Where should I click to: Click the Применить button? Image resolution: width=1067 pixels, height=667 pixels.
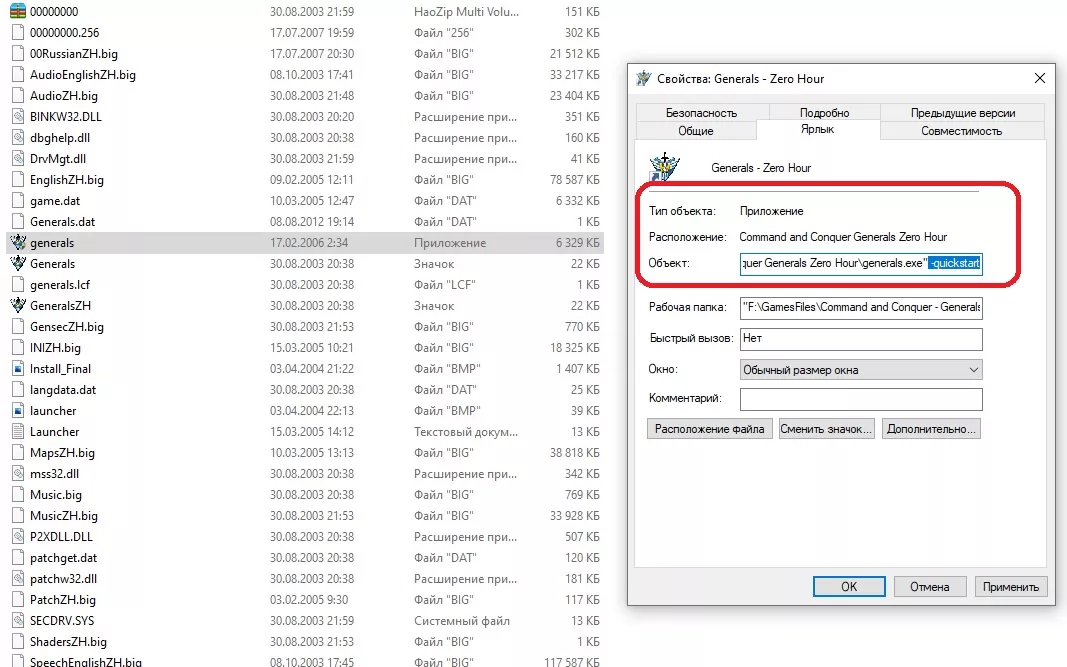tap(1011, 587)
